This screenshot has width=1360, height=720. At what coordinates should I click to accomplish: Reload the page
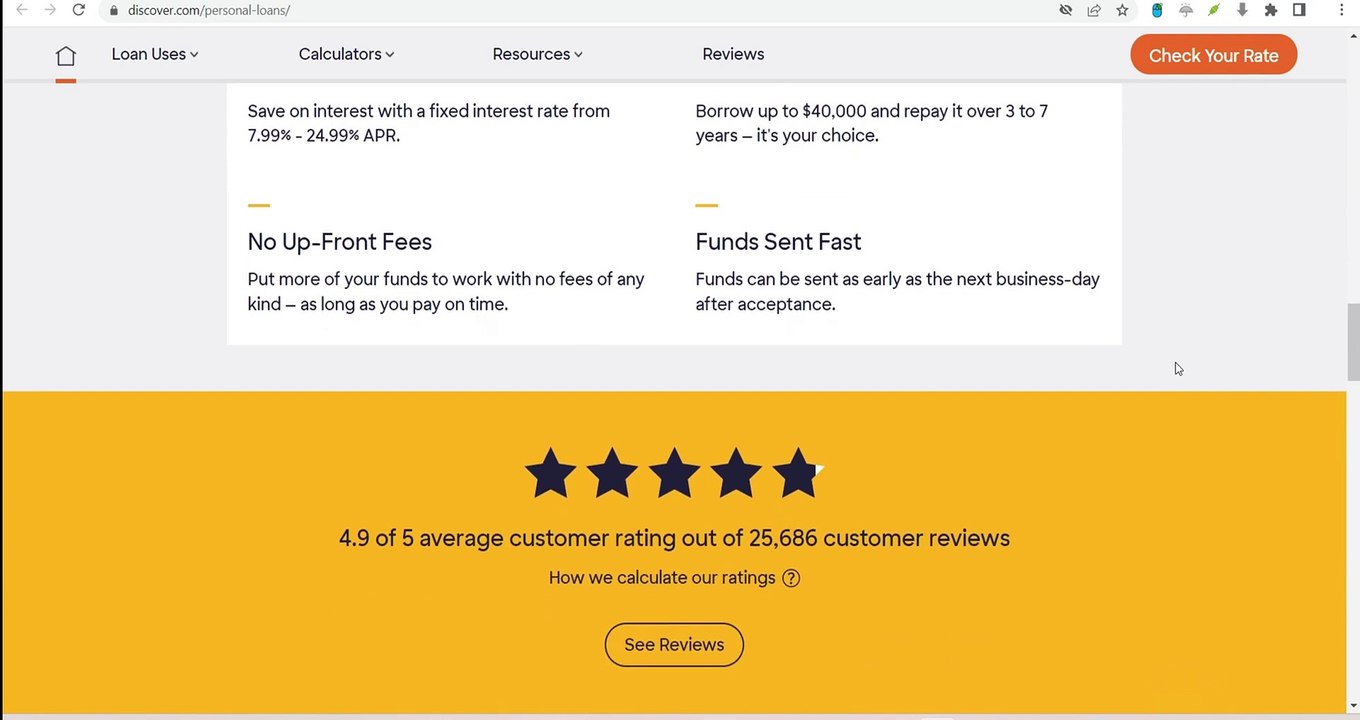pyautogui.click(x=79, y=10)
